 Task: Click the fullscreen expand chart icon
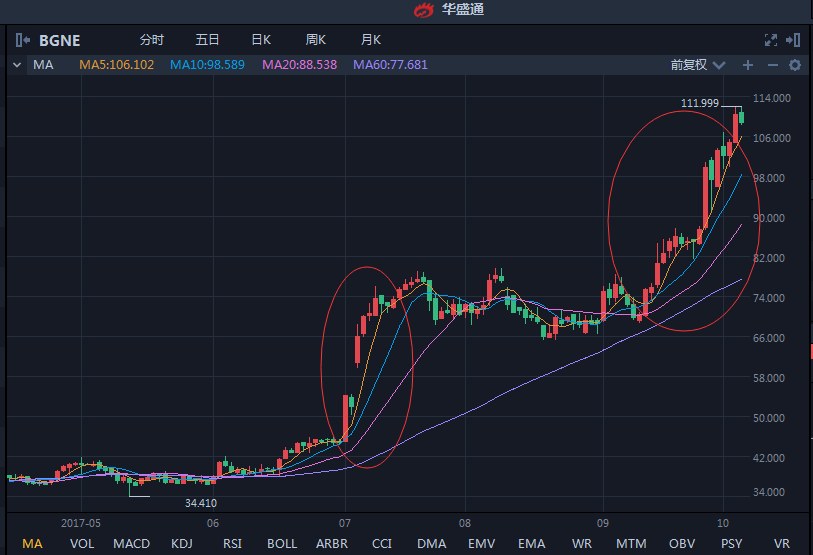coord(770,41)
